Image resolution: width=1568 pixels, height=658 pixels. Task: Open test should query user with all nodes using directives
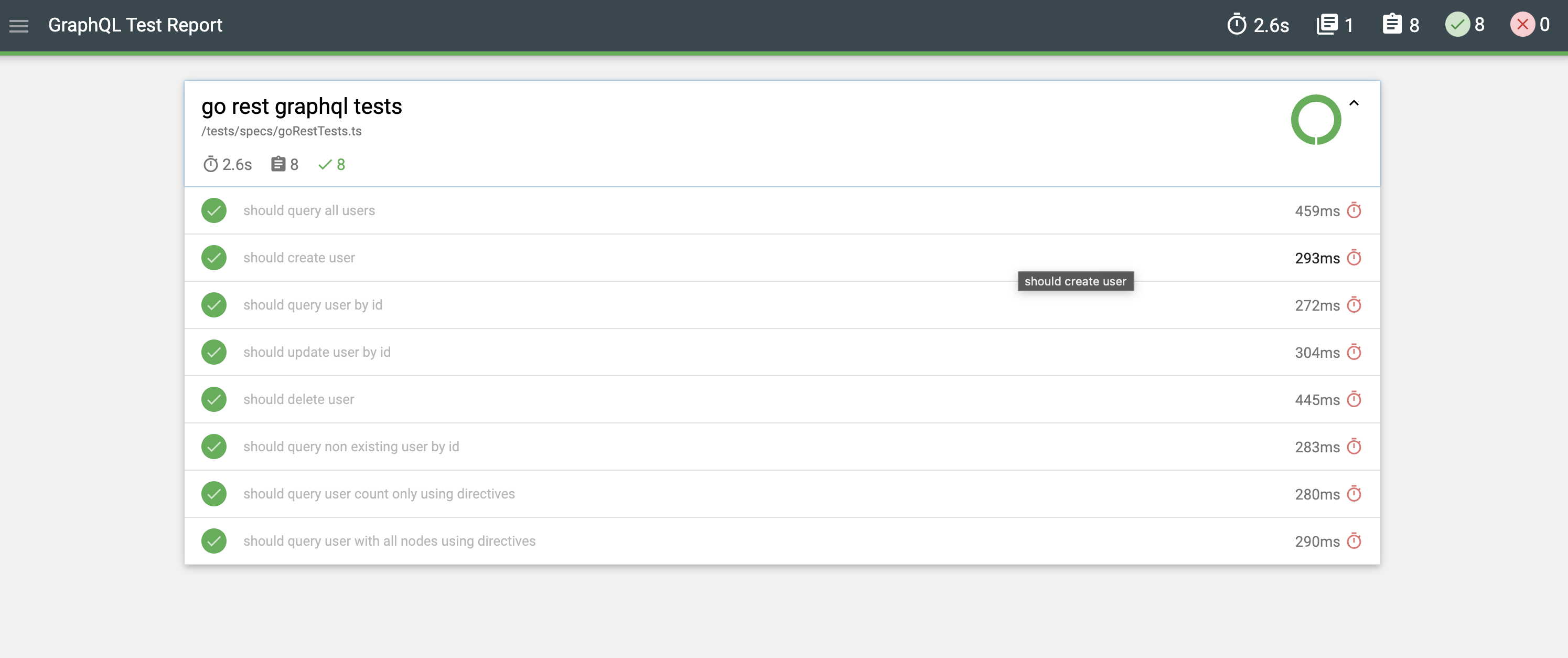(x=390, y=541)
